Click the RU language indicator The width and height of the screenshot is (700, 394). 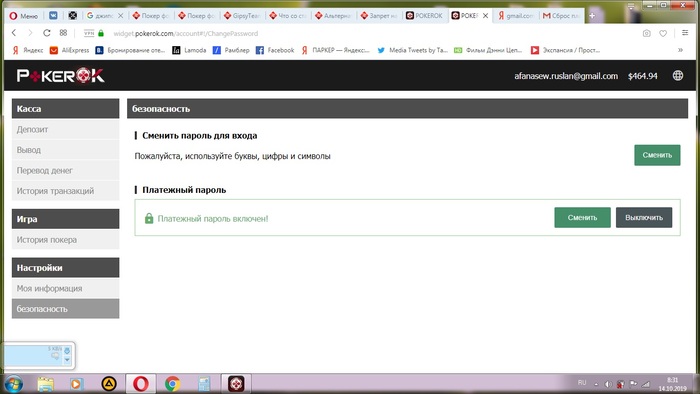coord(582,383)
